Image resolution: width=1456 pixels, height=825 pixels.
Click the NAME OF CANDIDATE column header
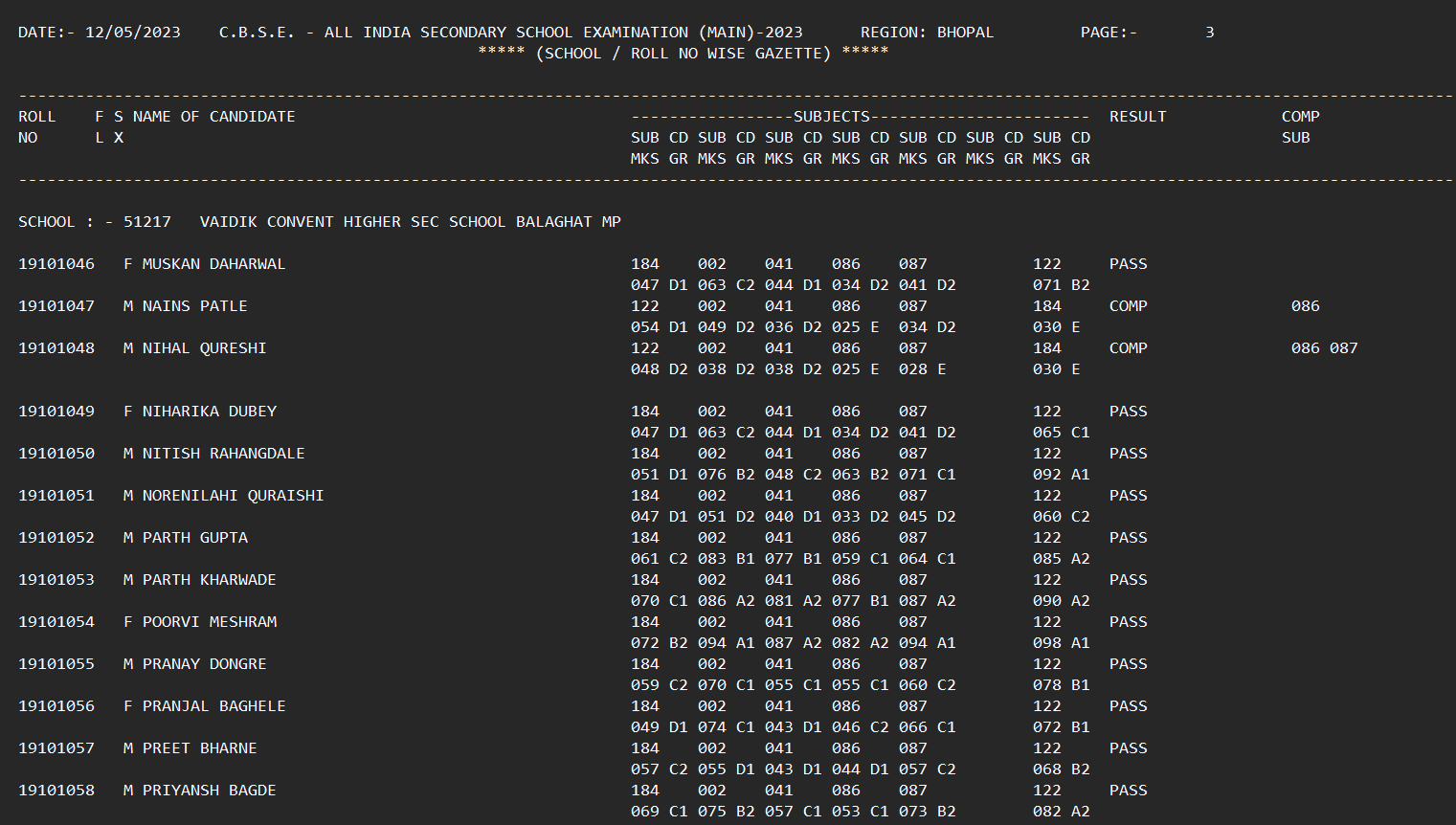tap(213, 117)
